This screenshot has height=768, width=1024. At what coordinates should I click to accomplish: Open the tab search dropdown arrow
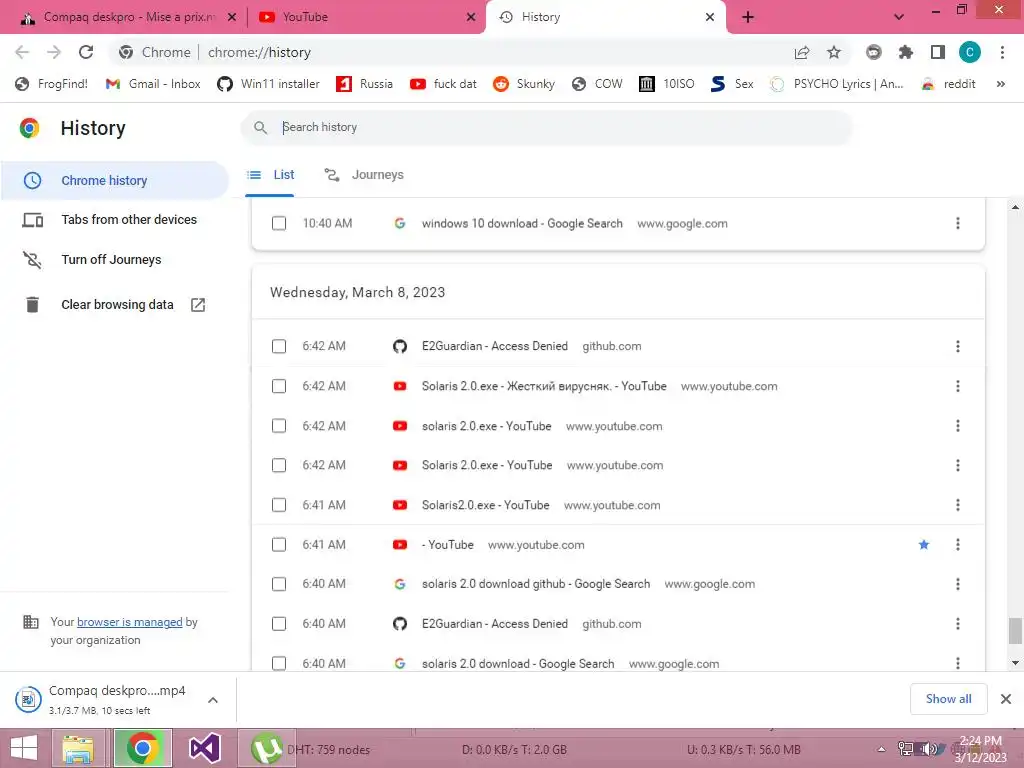point(899,17)
